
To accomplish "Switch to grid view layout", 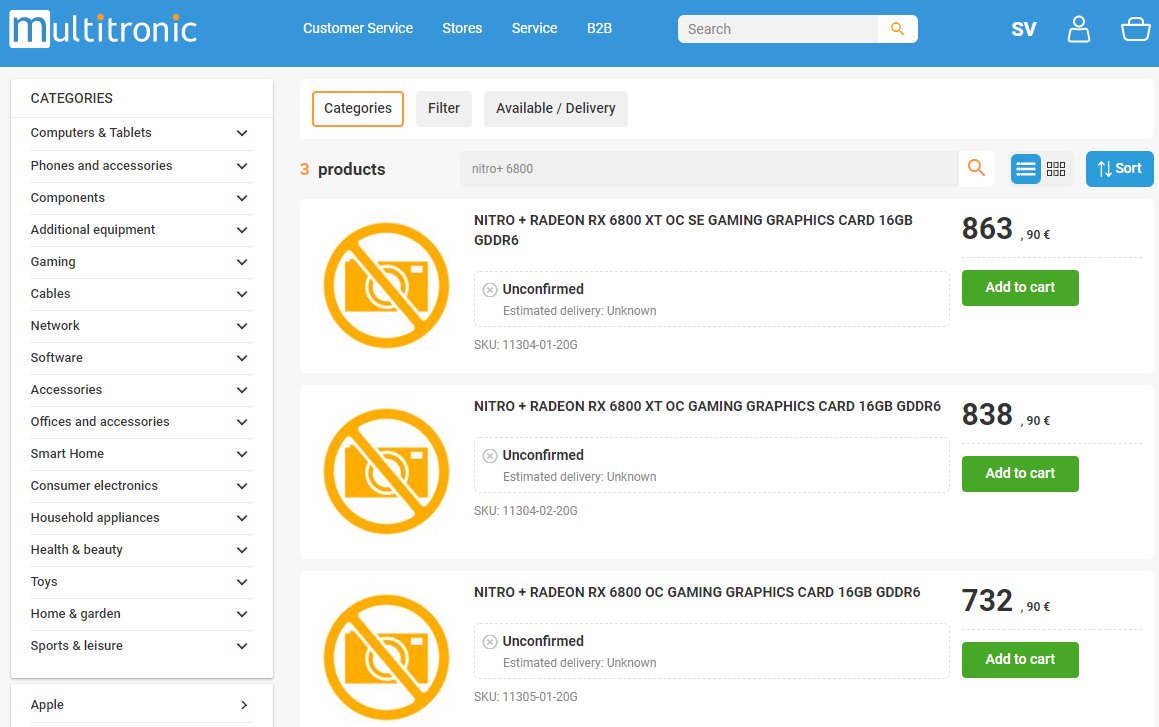I will coord(1056,169).
